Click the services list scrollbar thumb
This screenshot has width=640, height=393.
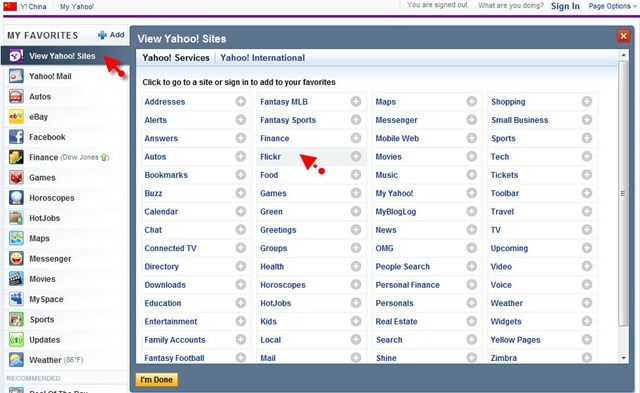point(623,193)
